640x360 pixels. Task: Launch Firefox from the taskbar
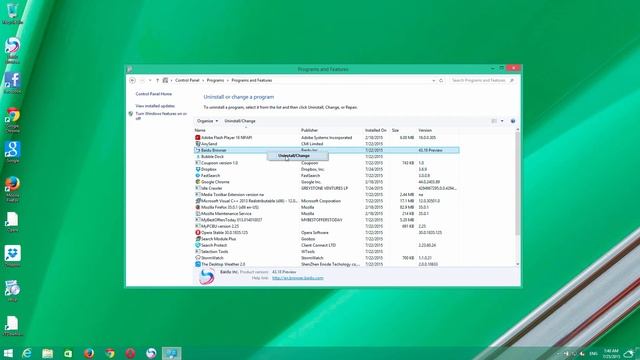(x=89, y=353)
